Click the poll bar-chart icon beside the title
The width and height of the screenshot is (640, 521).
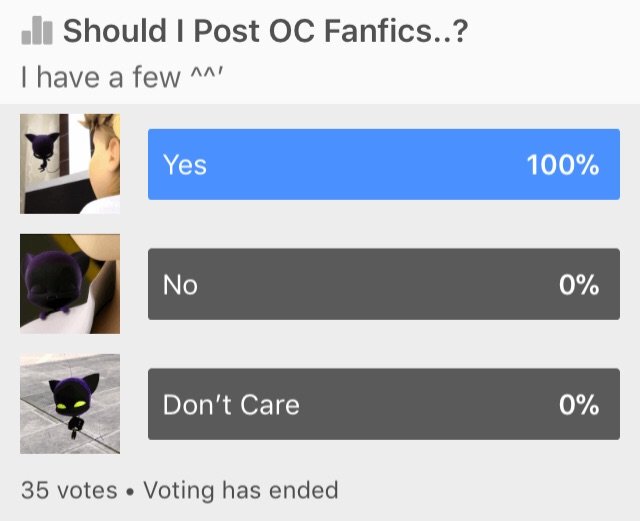[37, 30]
